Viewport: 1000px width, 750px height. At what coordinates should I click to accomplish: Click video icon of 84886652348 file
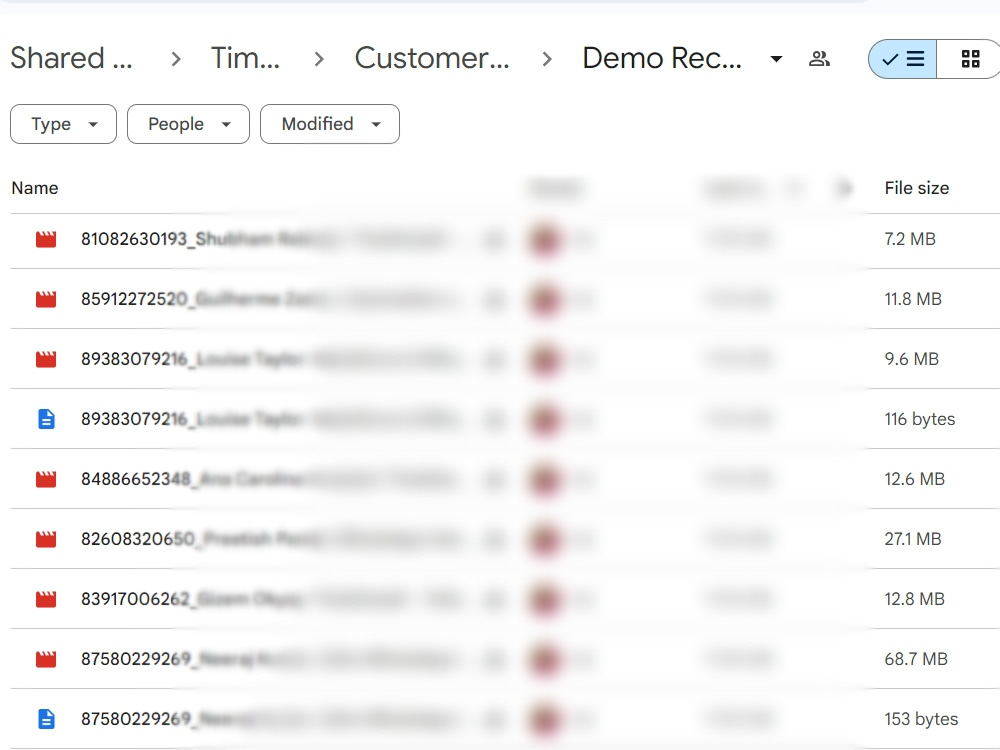tap(46, 479)
